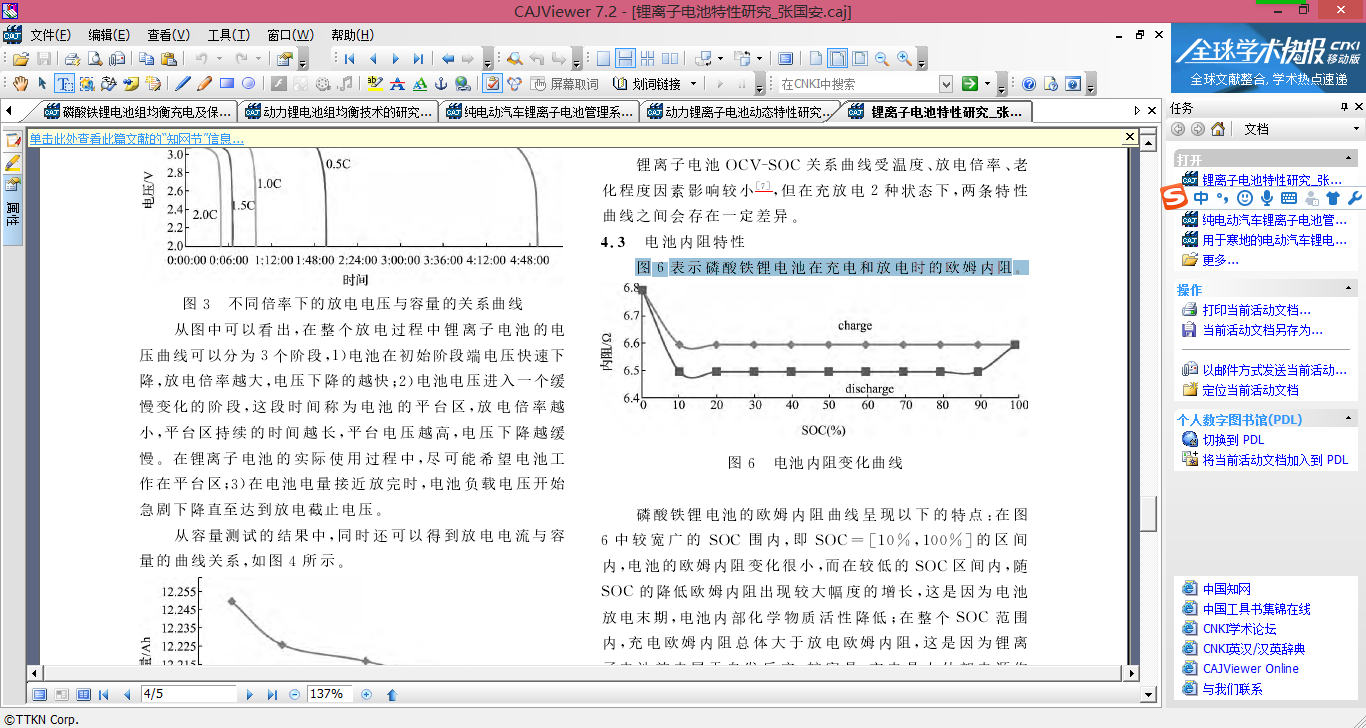
Task: Click the page number field showing 4/5
Action: [188, 694]
